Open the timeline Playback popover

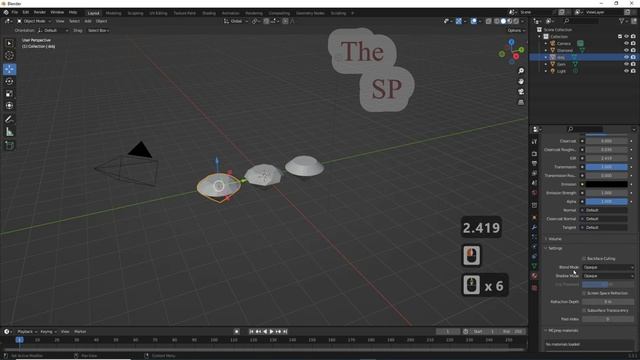click(27, 331)
